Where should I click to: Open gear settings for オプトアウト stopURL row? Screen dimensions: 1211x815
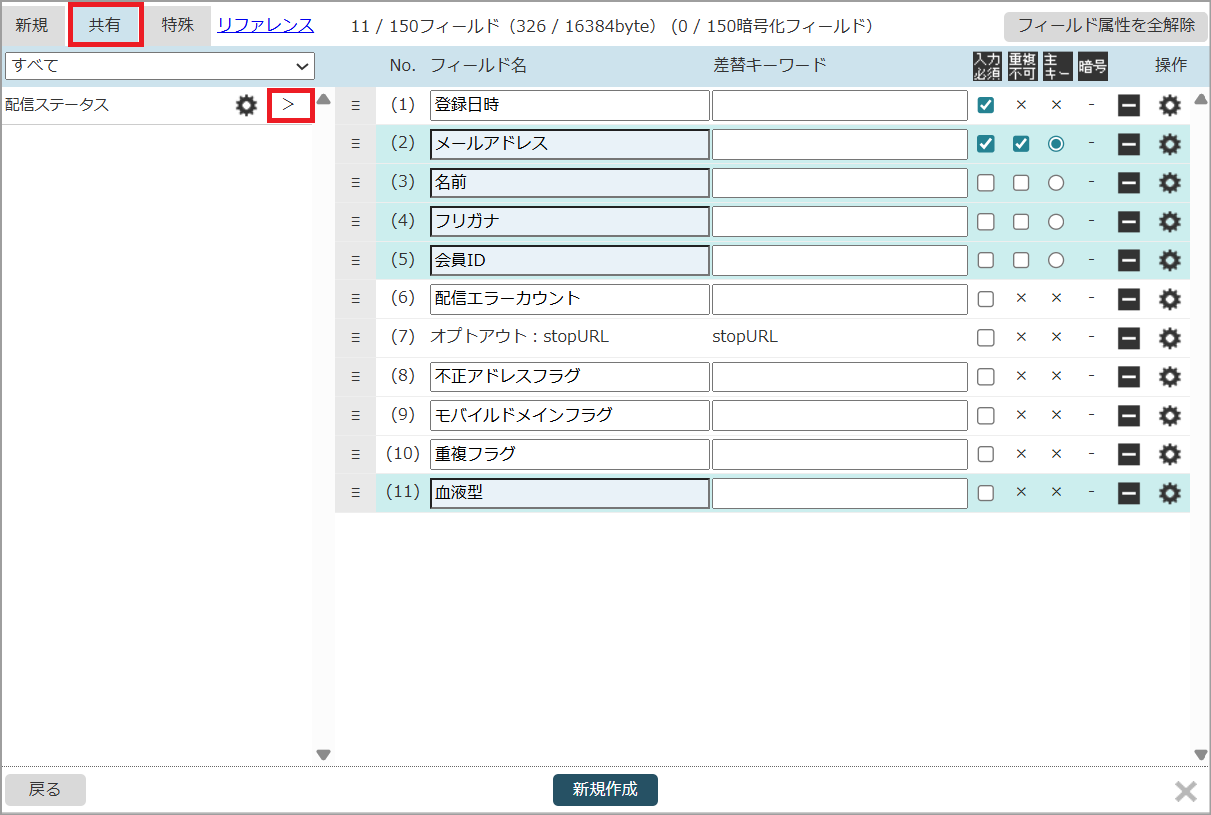[1169, 338]
